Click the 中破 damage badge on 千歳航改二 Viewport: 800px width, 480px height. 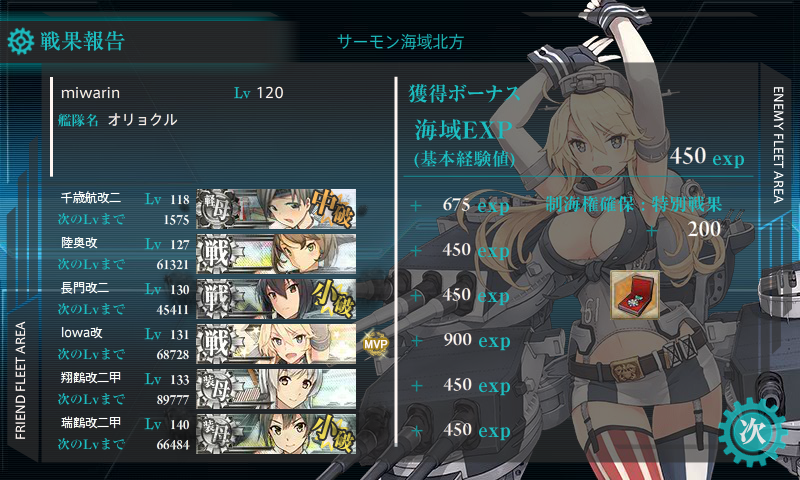332,208
